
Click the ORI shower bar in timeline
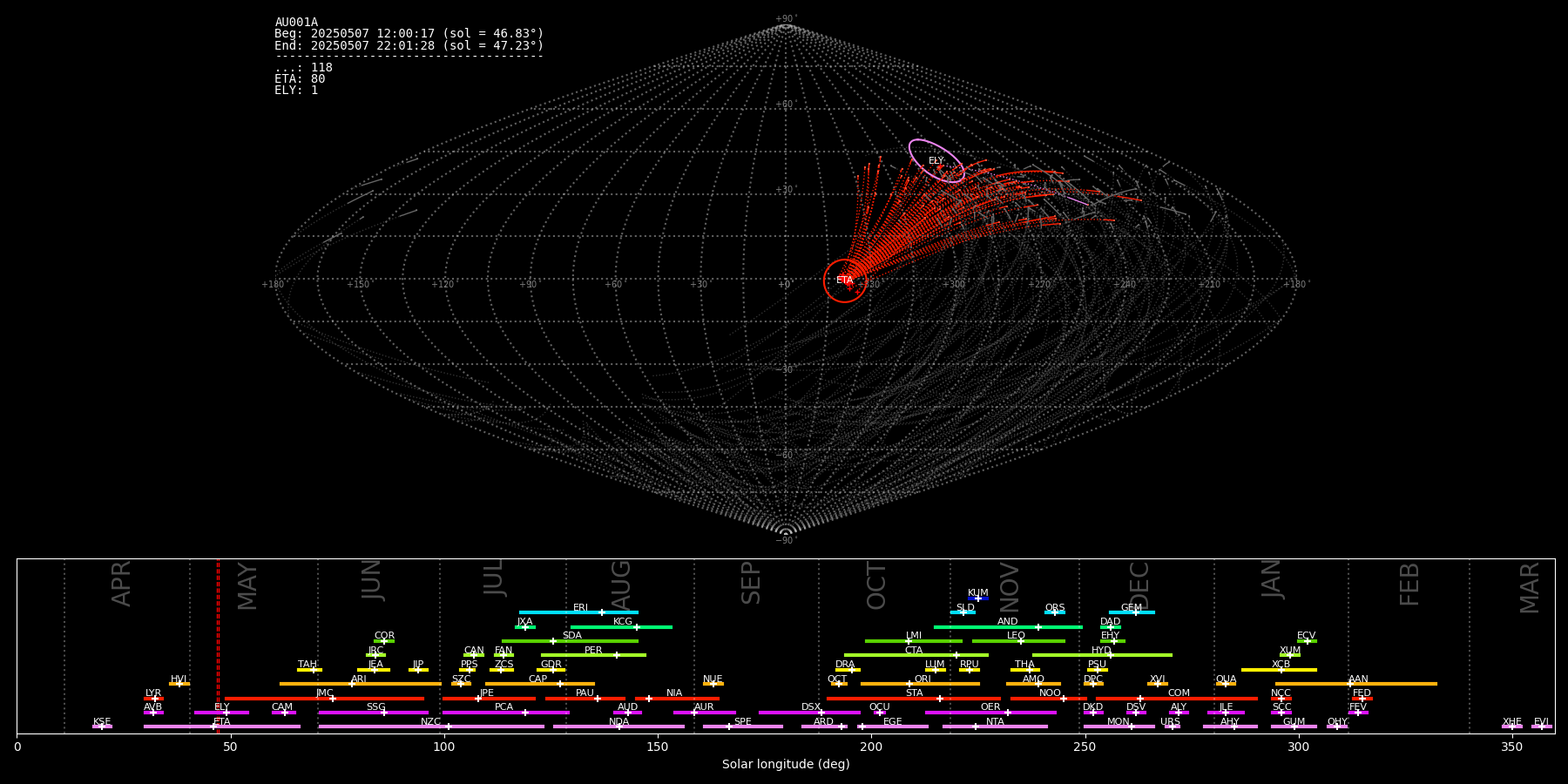(x=920, y=684)
